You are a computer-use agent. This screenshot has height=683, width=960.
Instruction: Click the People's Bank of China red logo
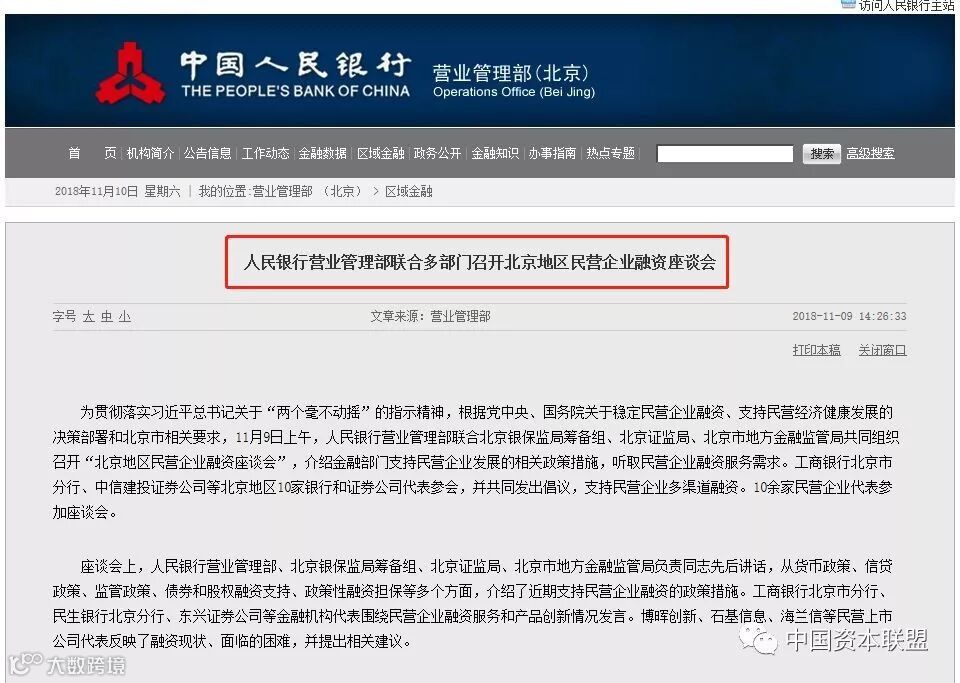coord(130,73)
